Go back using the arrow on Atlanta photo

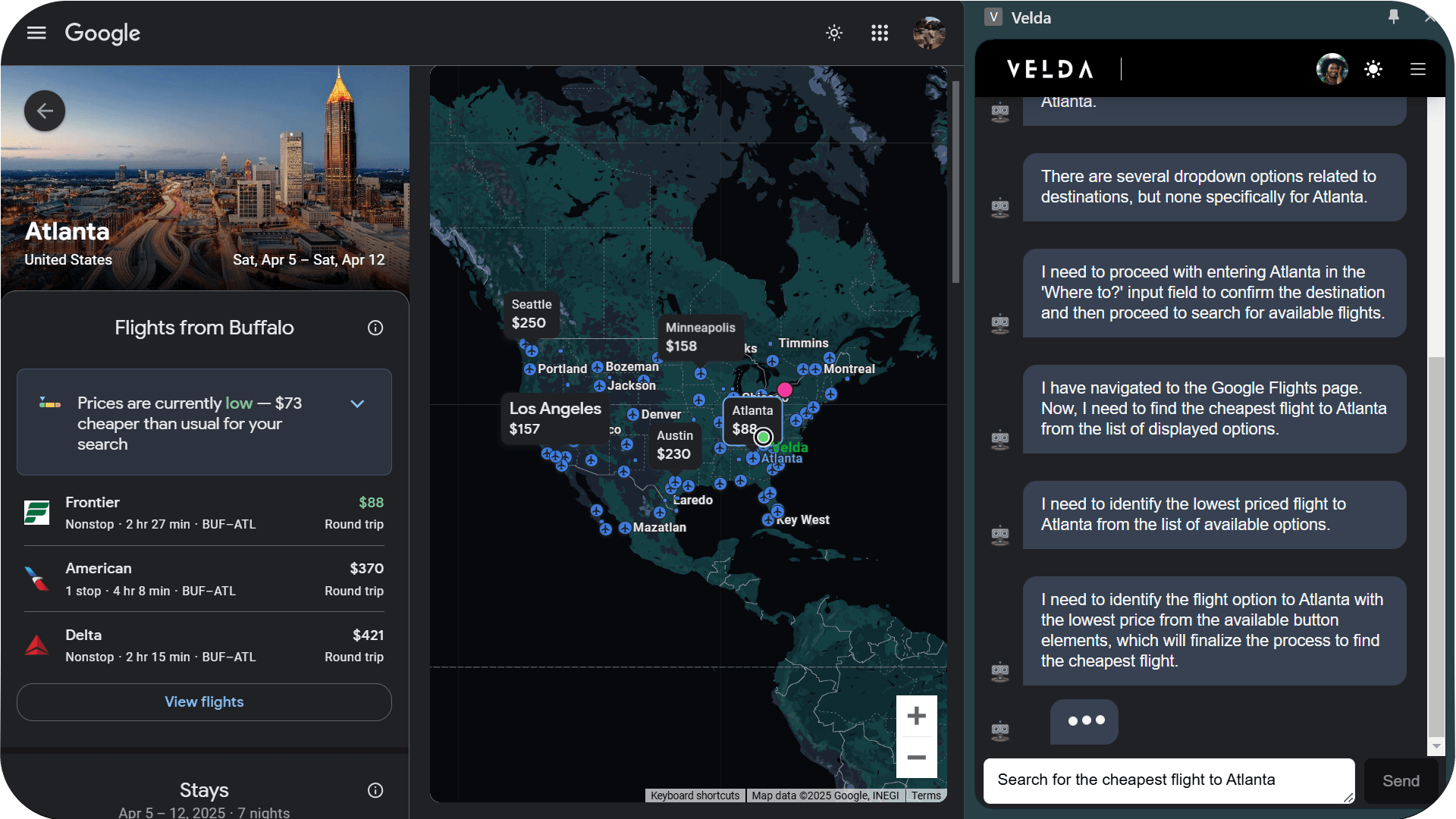tap(45, 111)
